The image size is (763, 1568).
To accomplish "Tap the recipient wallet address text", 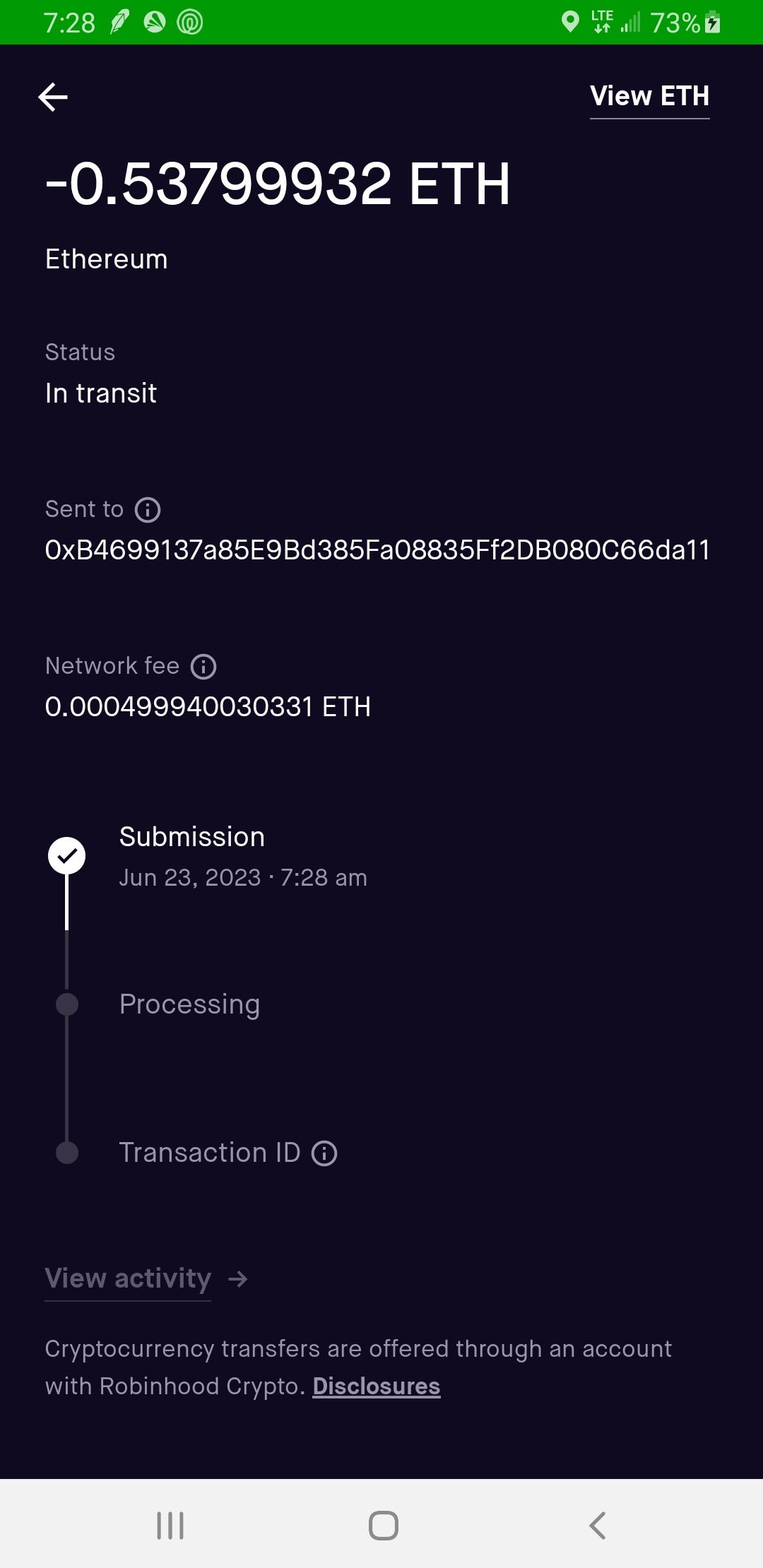I will point(377,550).
